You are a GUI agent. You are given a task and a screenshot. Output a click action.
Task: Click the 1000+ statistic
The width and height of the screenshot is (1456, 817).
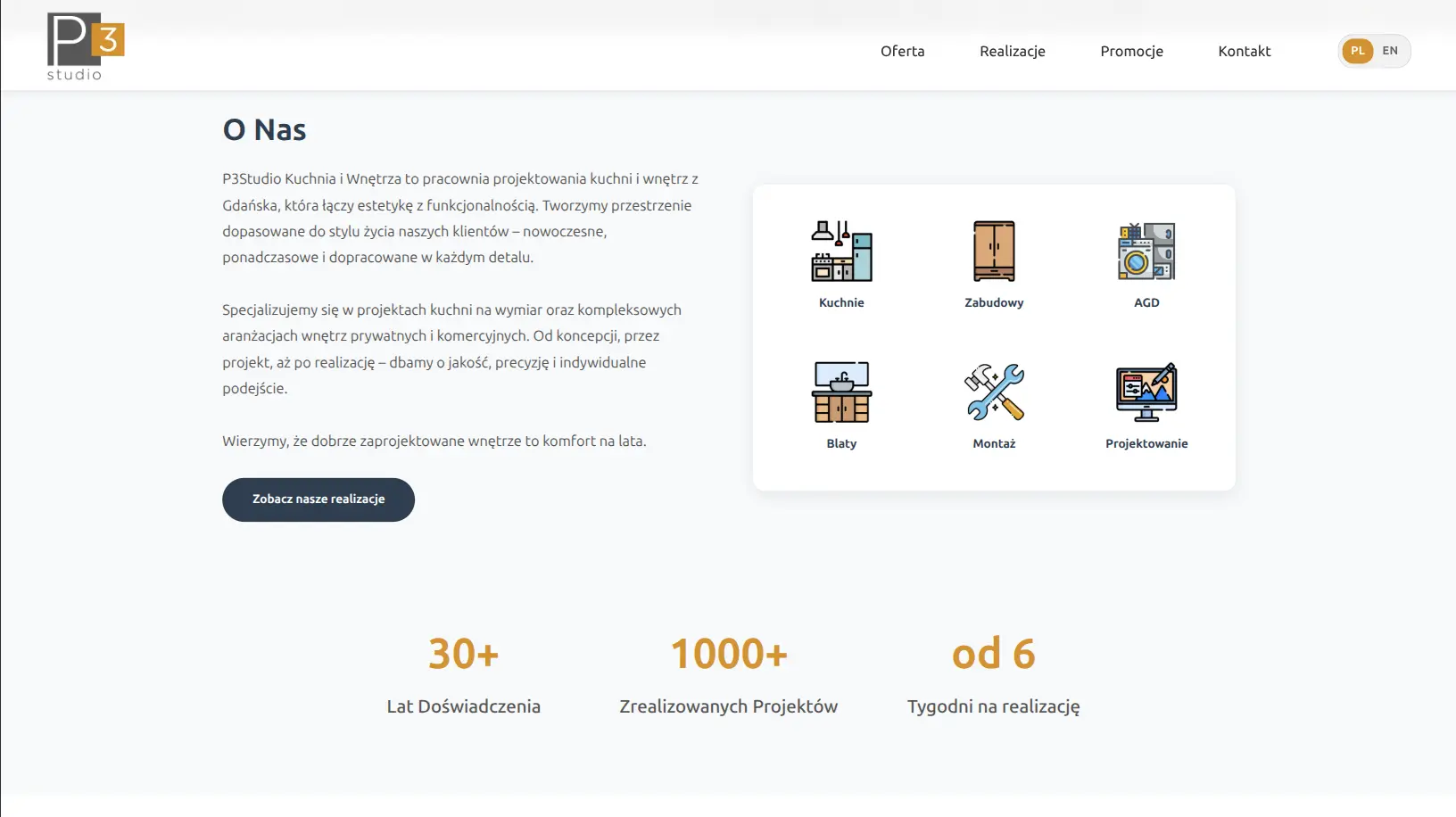click(x=729, y=654)
